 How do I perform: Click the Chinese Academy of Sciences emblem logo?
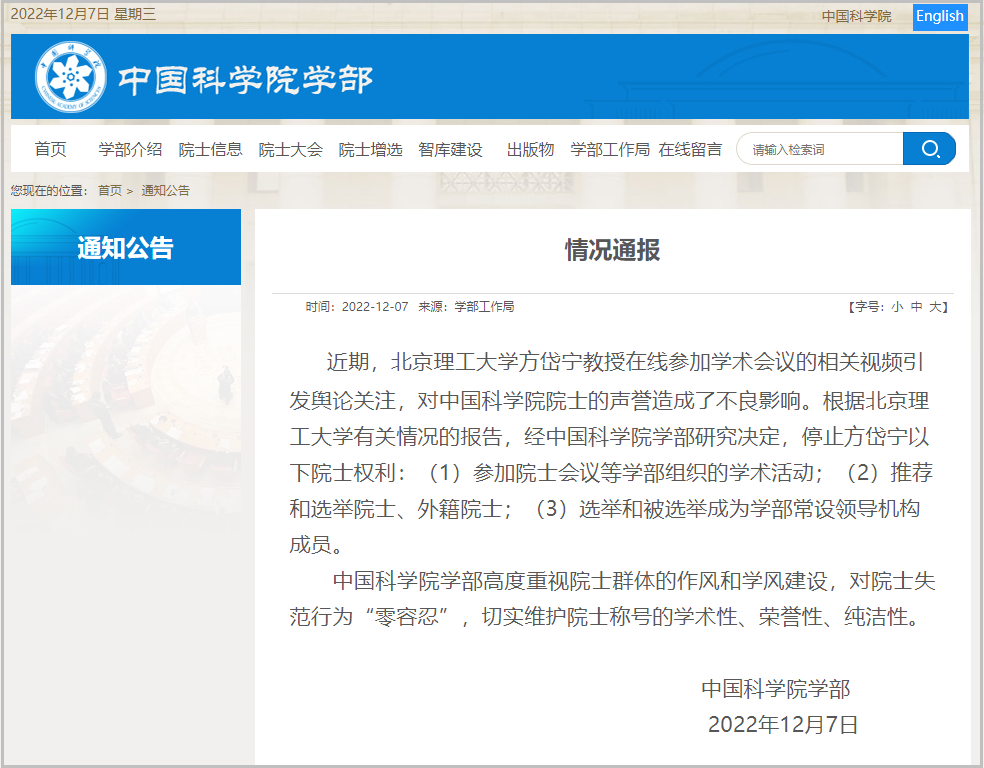(68, 75)
